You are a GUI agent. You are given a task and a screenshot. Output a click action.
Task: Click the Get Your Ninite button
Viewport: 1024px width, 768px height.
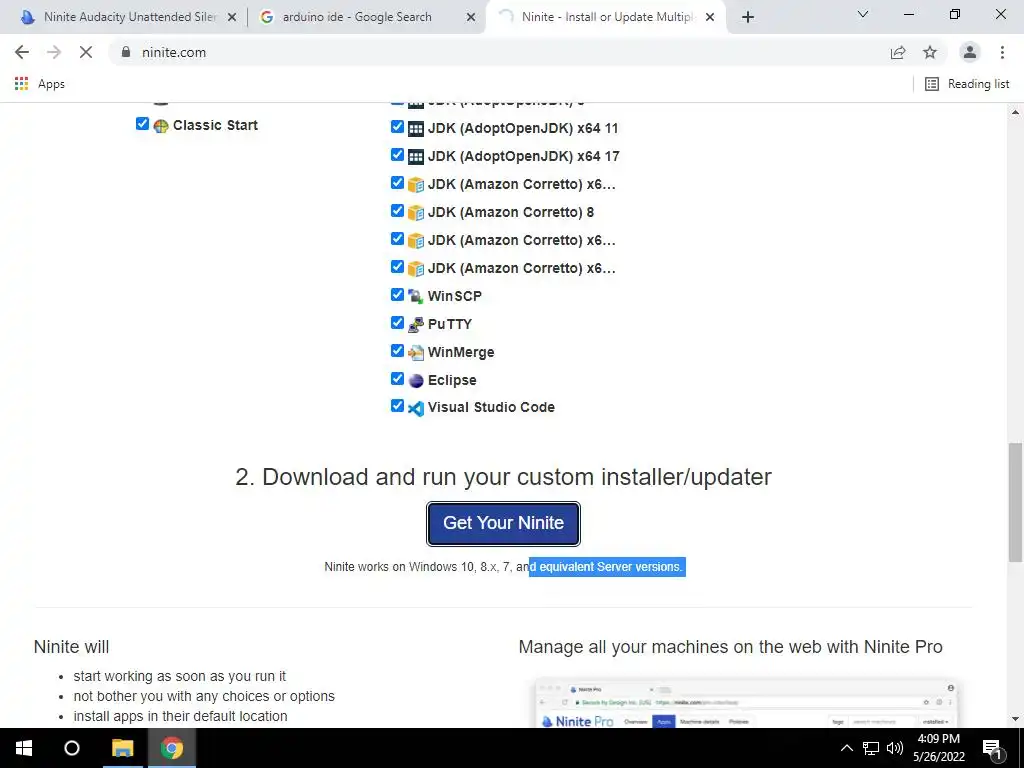click(x=504, y=523)
